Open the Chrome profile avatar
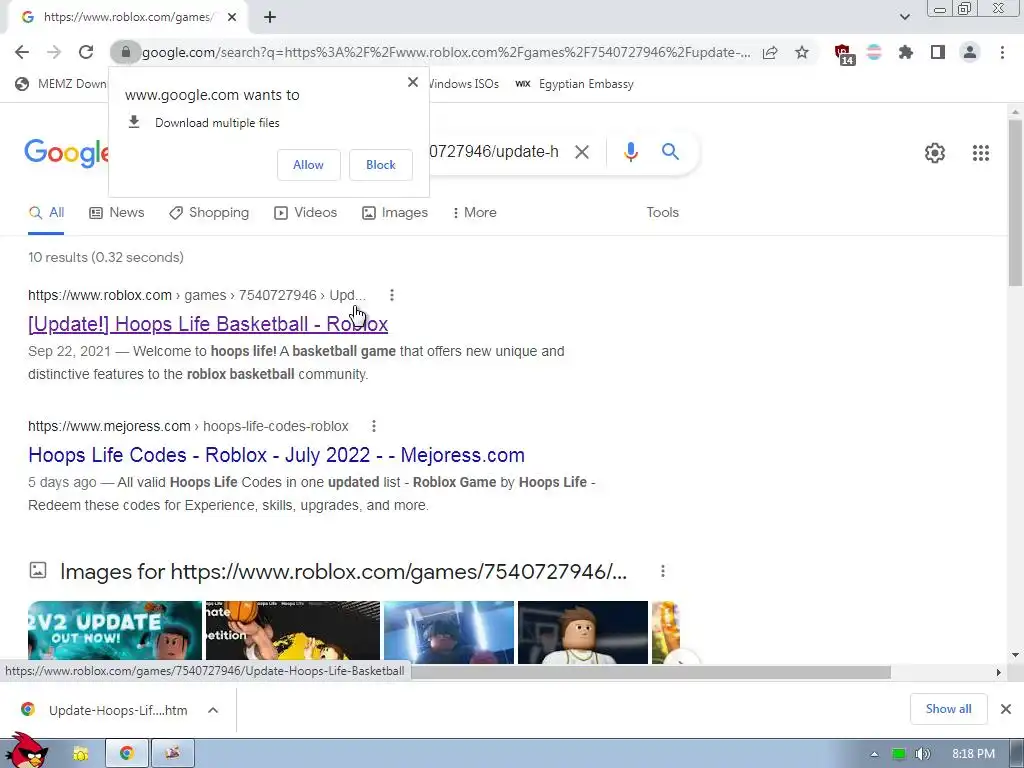 coord(970,52)
